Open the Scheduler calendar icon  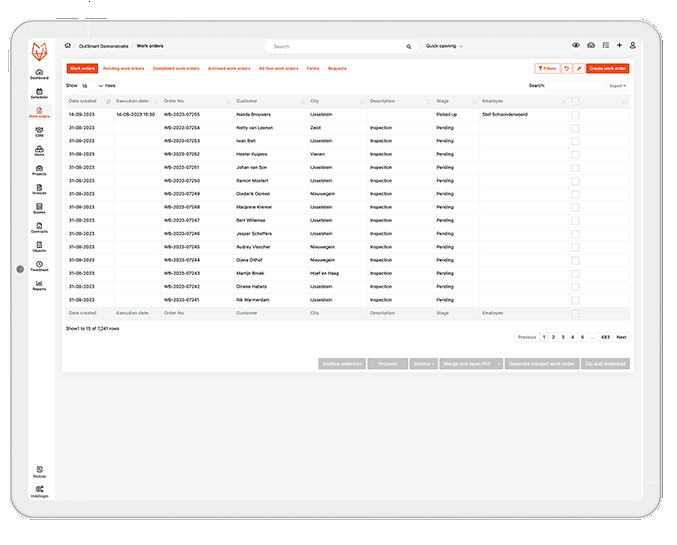click(39, 92)
